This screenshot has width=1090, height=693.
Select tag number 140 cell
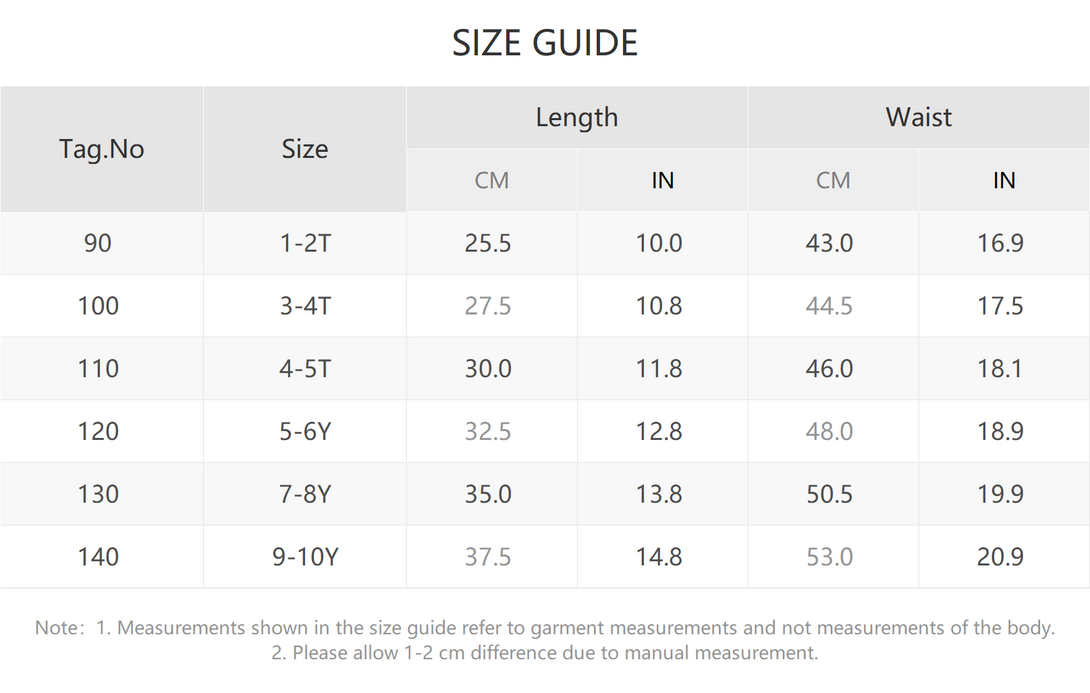pos(101,557)
